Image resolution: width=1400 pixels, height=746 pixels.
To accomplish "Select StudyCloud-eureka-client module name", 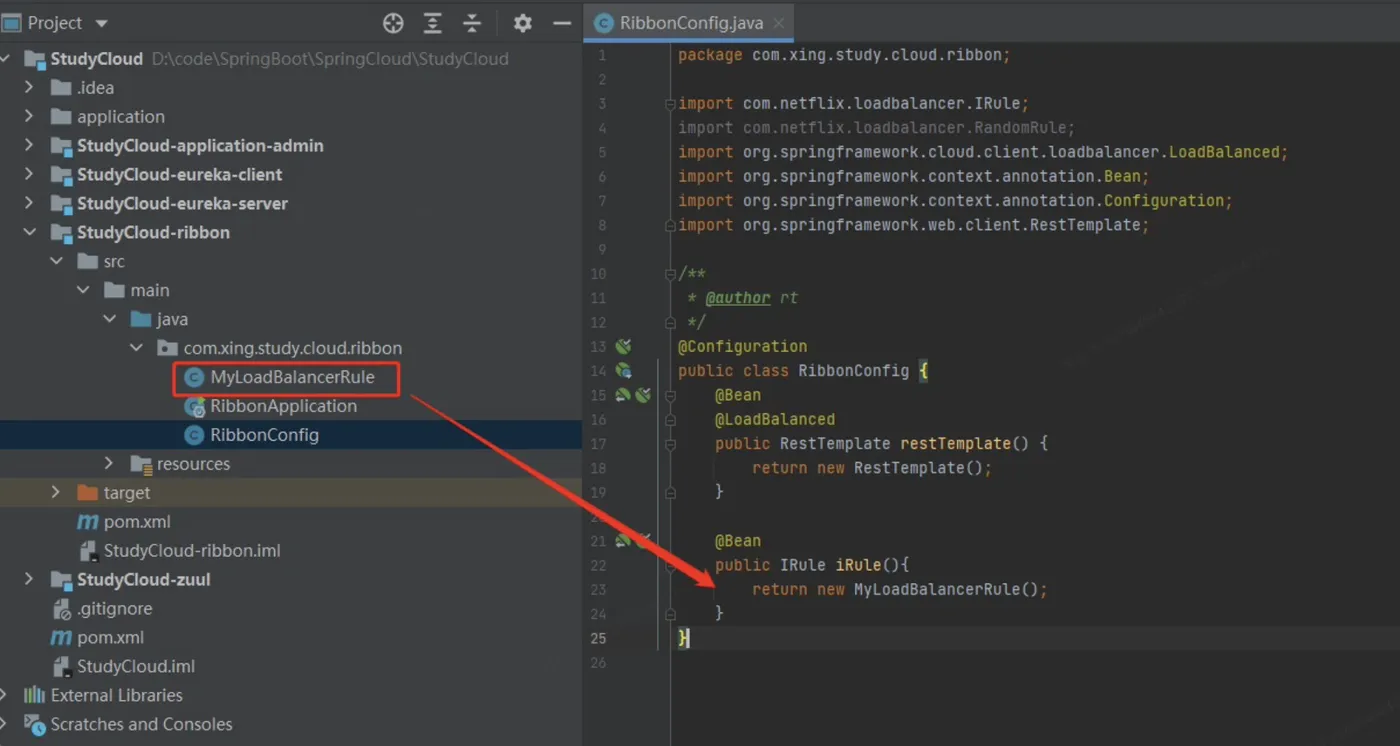I will tap(180, 175).
